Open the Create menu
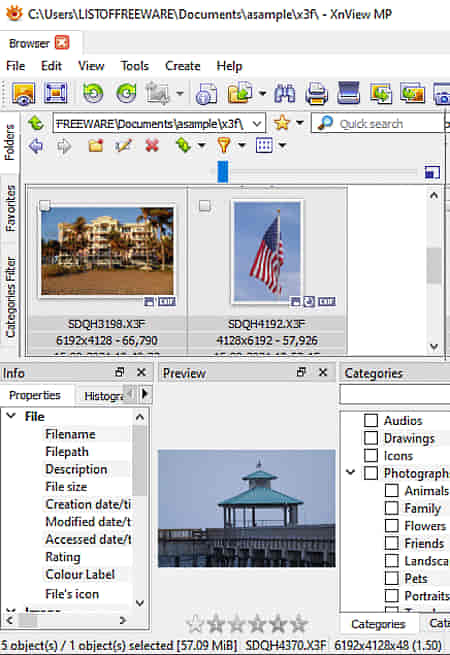The height and width of the screenshot is (655, 450). [183, 66]
